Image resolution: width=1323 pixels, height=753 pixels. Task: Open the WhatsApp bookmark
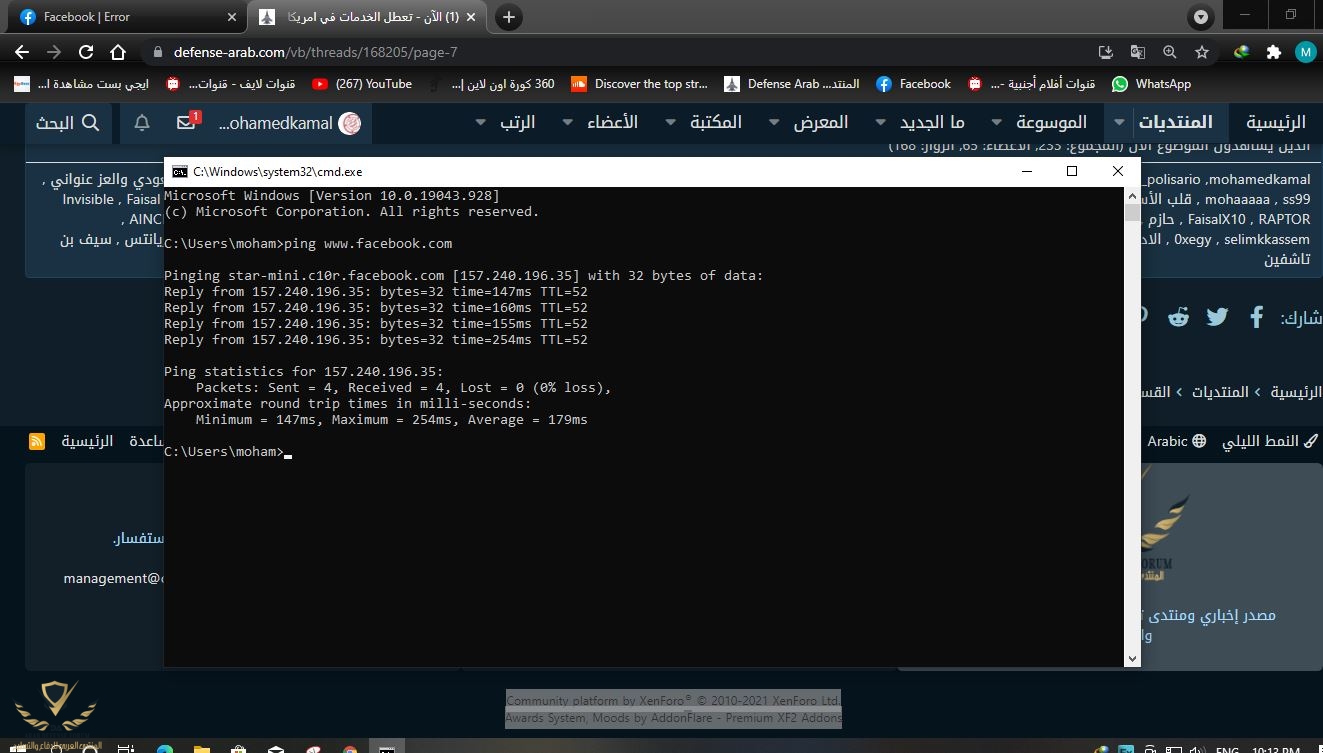[1152, 84]
